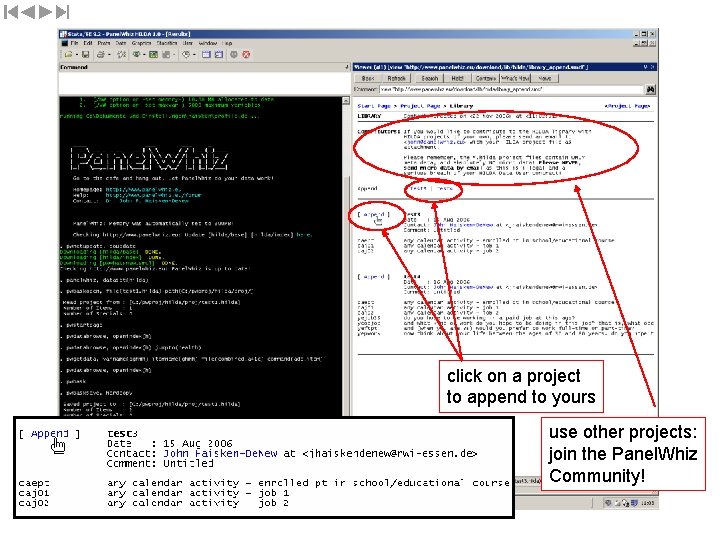Click the Viewer's What's New button
Viewport: 720px width, 540px height.
(516, 79)
